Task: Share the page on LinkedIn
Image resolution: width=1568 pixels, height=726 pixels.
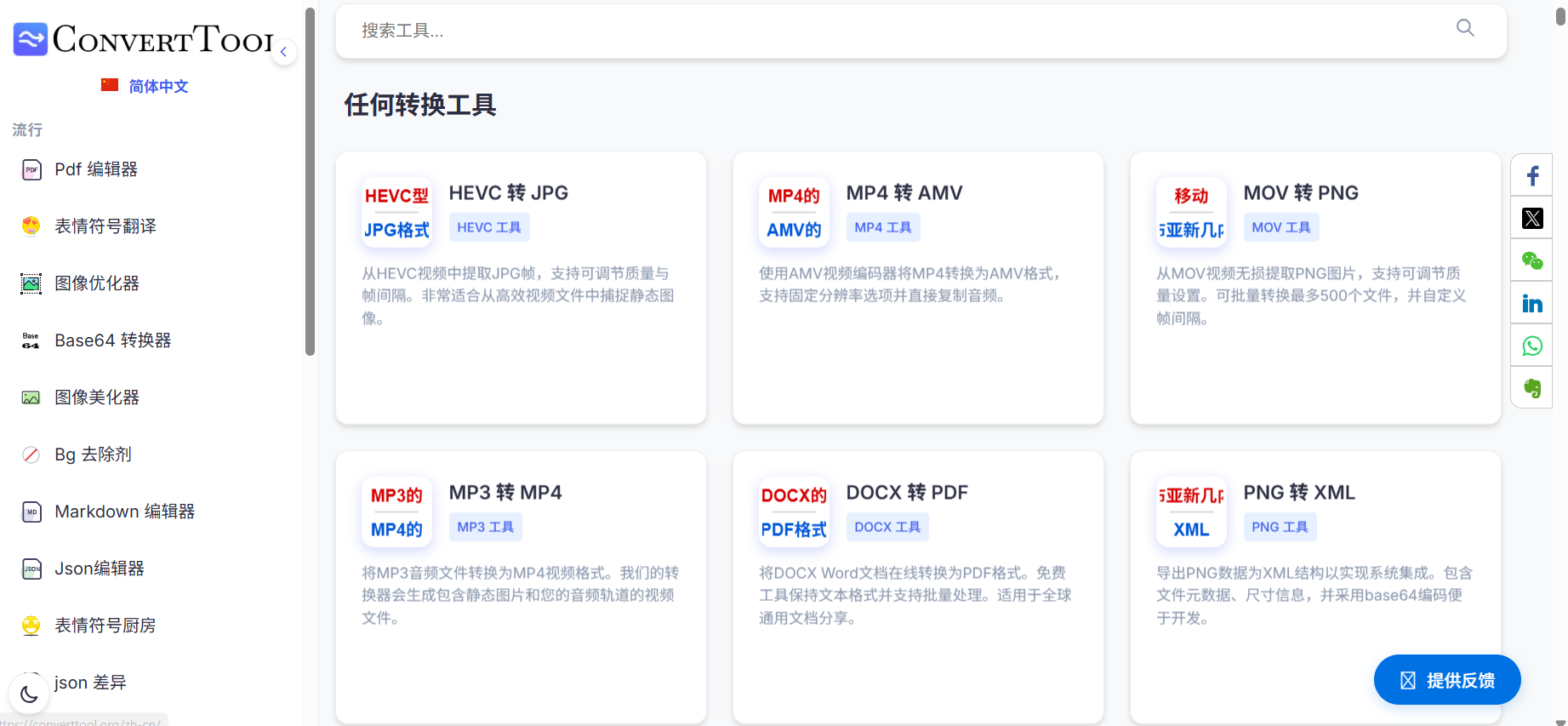Action: tap(1532, 303)
